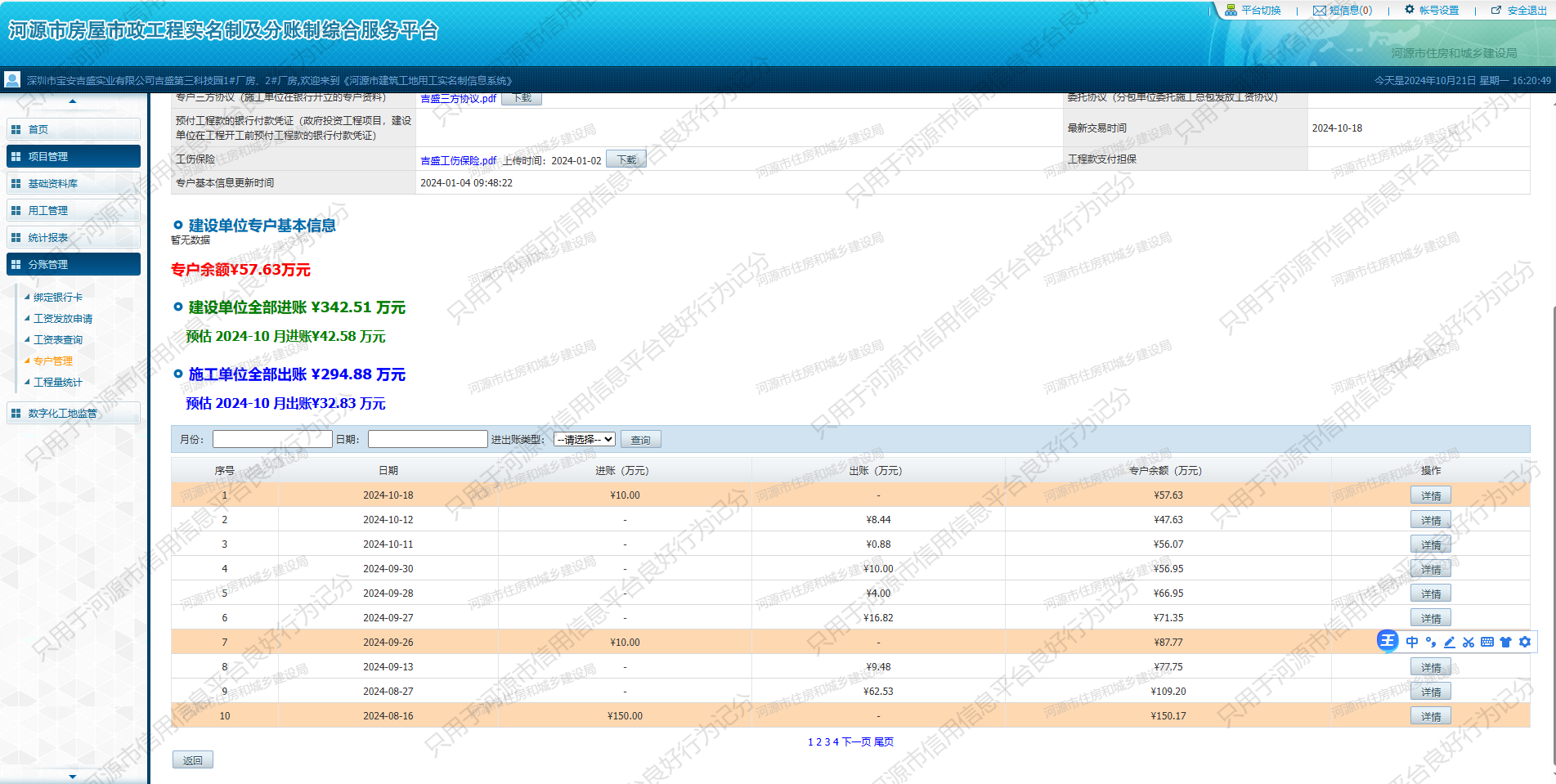Click the IME logo icon
The image size is (1556, 784).
(x=1388, y=641)
